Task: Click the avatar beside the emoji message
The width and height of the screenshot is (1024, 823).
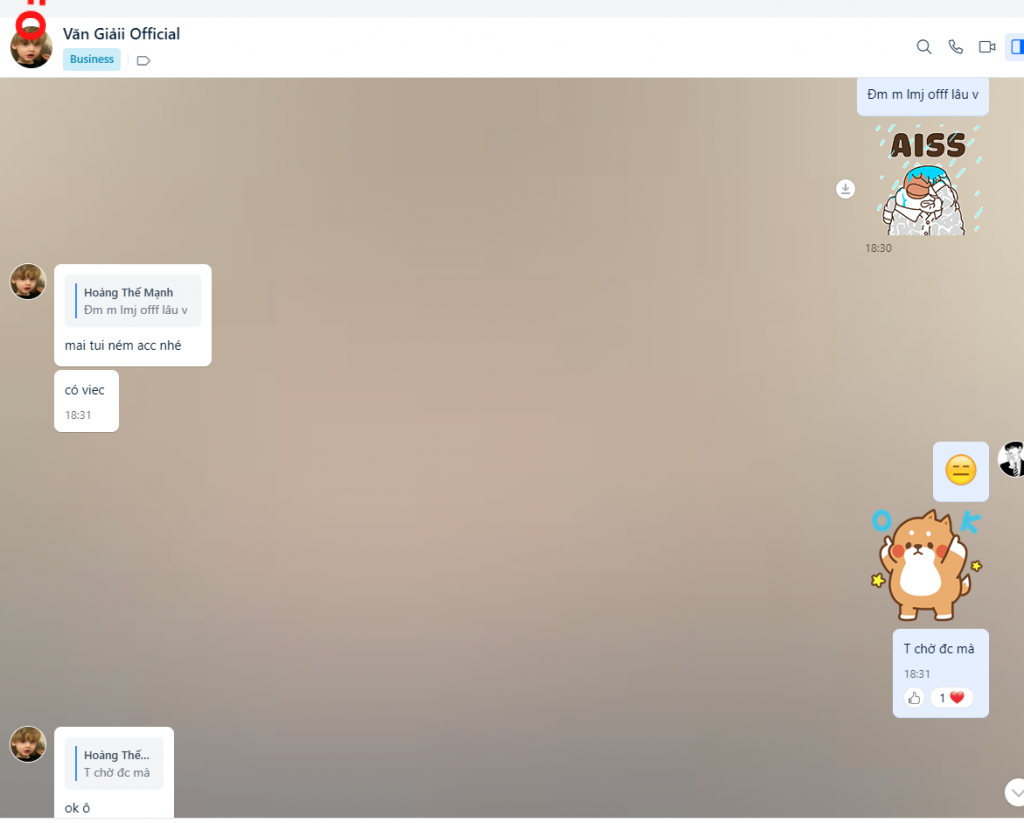Action: point(1012,459)
